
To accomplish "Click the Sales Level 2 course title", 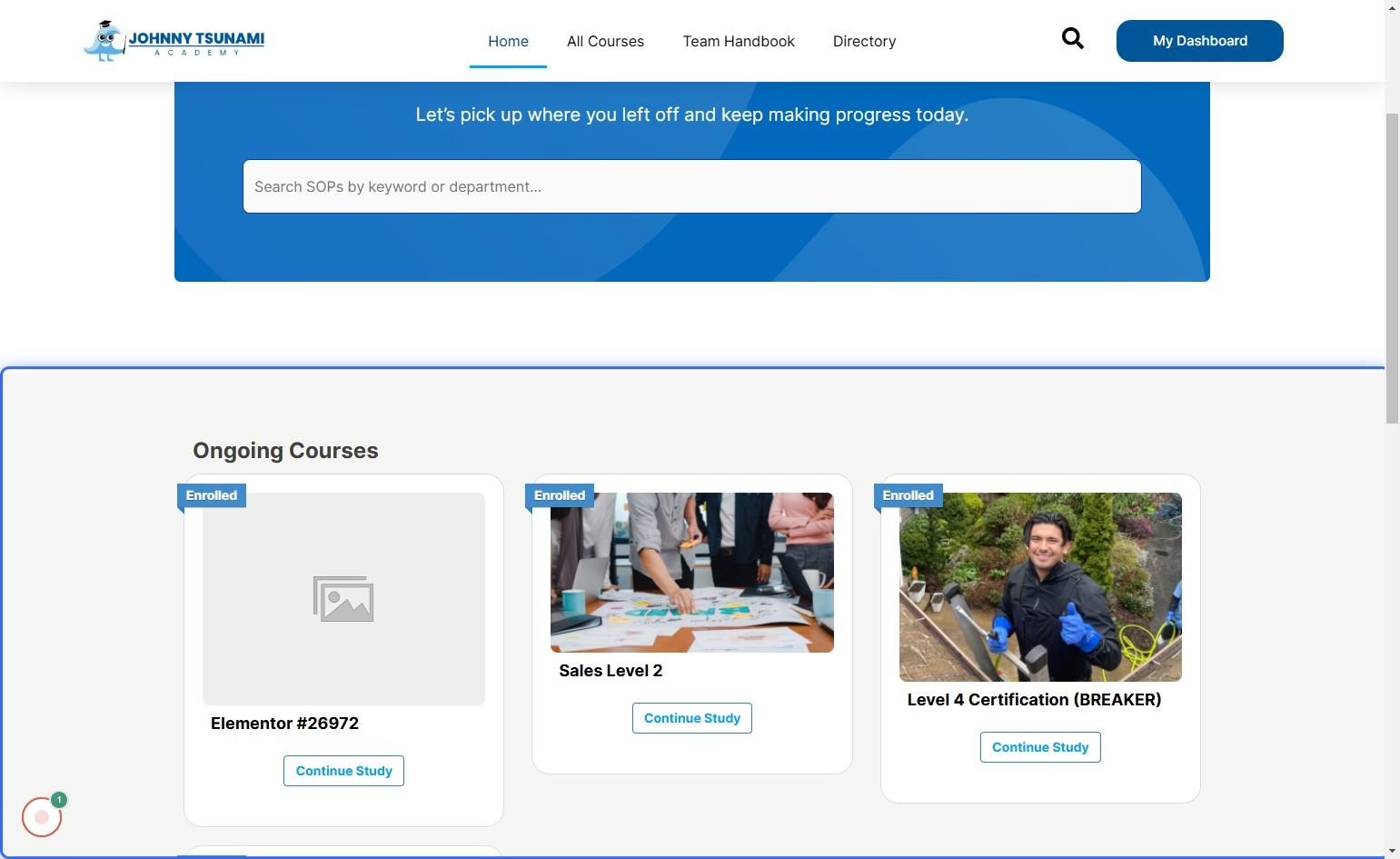I will pyautogui.click(x=611, y=671).
